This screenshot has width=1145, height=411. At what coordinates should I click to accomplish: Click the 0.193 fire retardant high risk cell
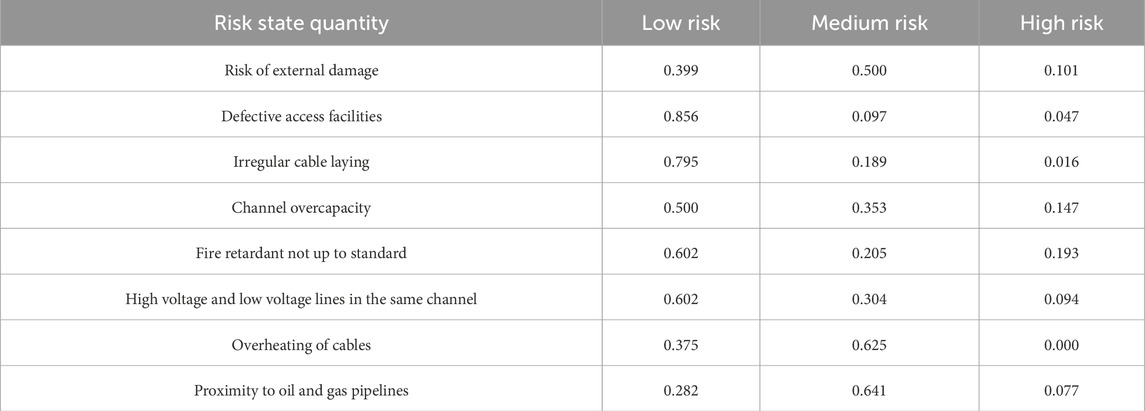[x=1062, y=253]
